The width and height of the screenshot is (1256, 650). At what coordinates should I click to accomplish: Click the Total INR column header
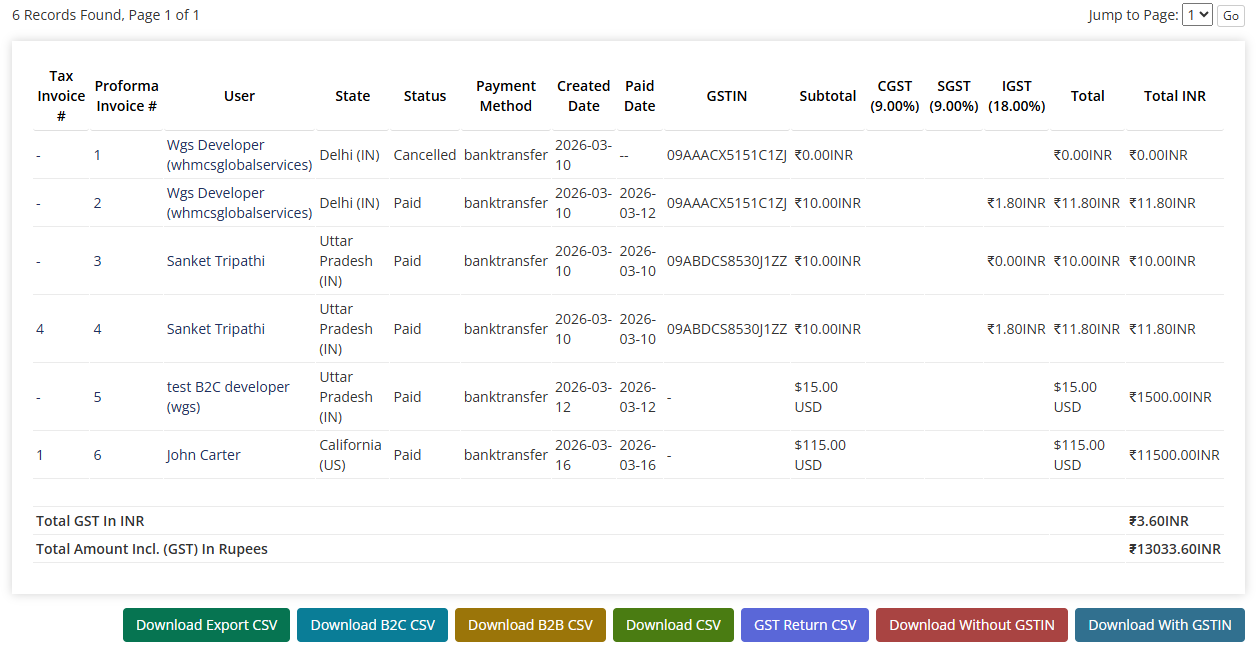[x=1174, y=96]
